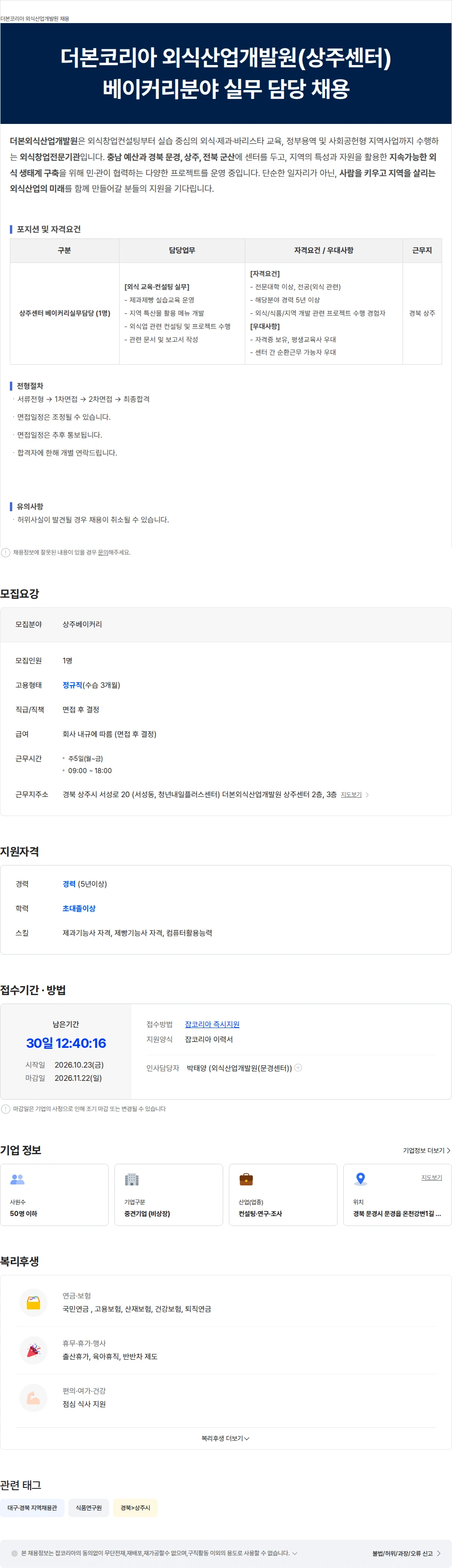This screenshot has height=1568, width=452.
Task: Click 상주베이커리 모집분야 value
Action: pos(82,624)
